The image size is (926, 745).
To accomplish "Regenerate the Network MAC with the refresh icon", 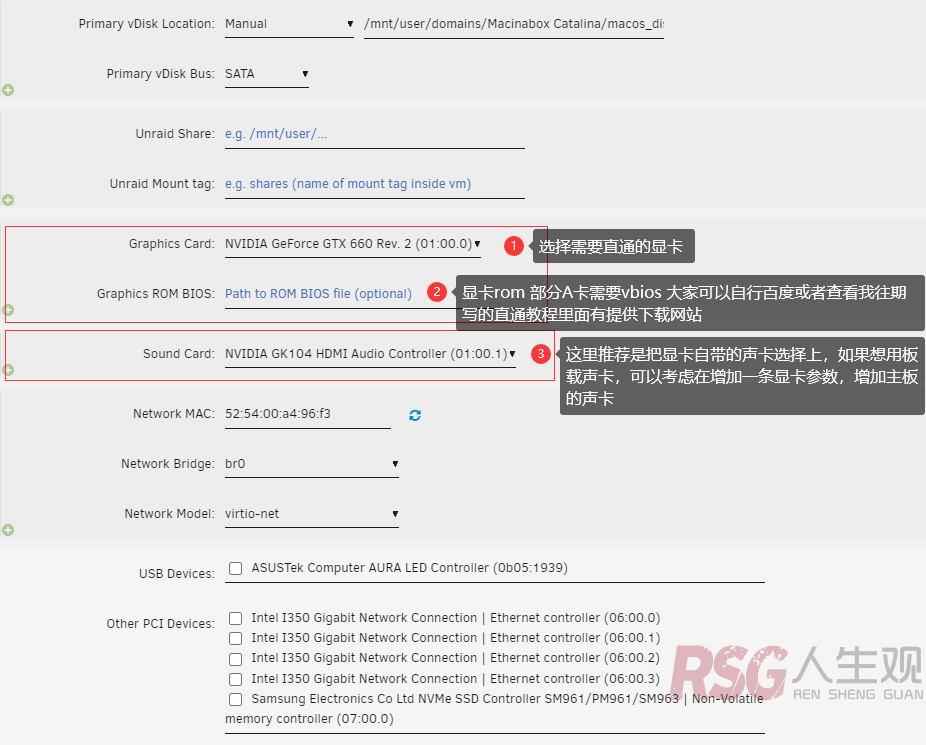I will click(415, 415).
